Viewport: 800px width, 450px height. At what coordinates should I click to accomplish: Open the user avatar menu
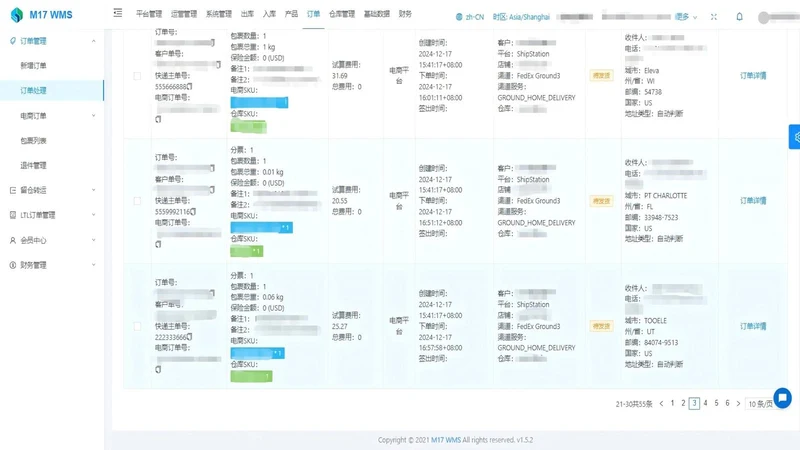point(764,17)
